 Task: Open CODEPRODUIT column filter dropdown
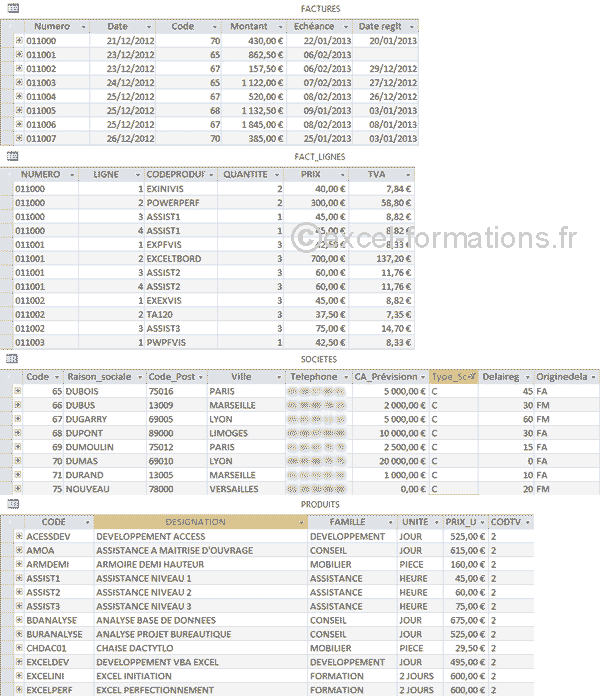click(x=211, y=175)
